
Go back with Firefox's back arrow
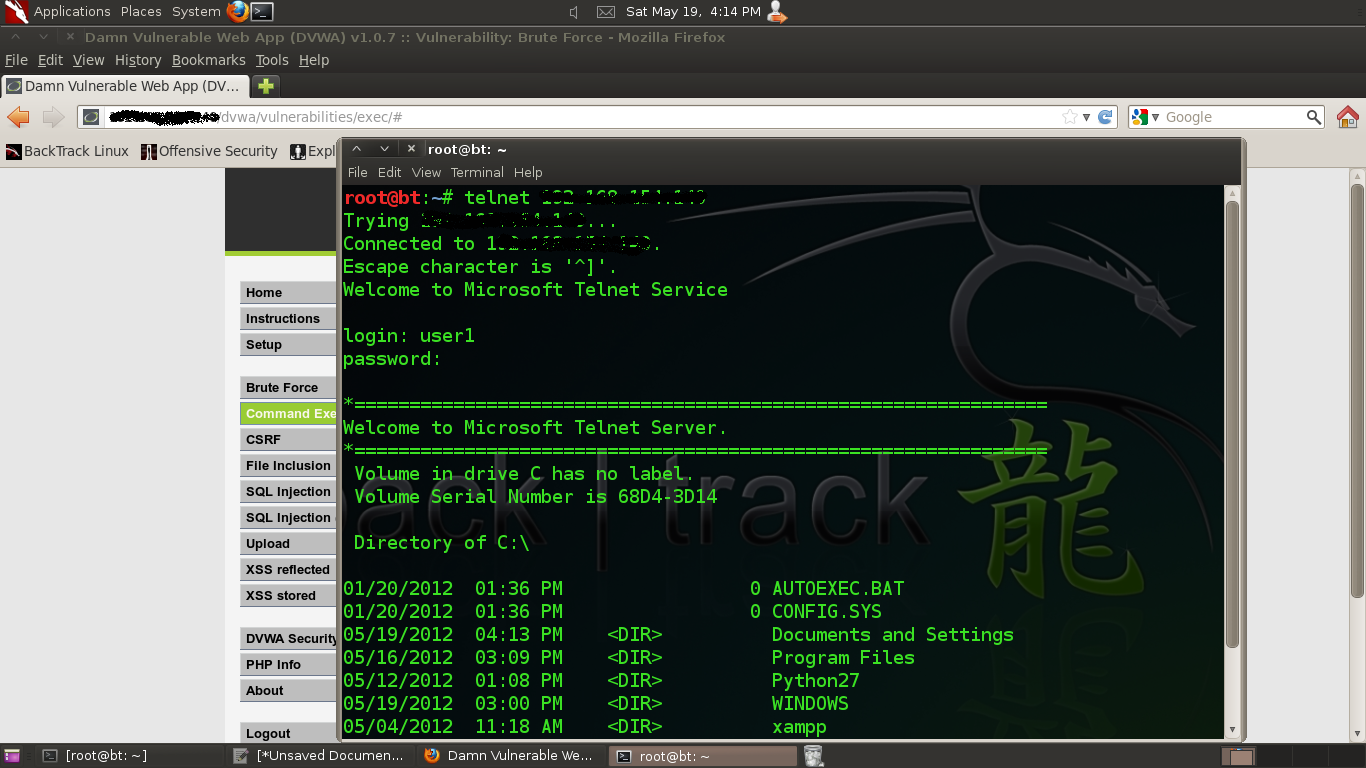(19, 117)
